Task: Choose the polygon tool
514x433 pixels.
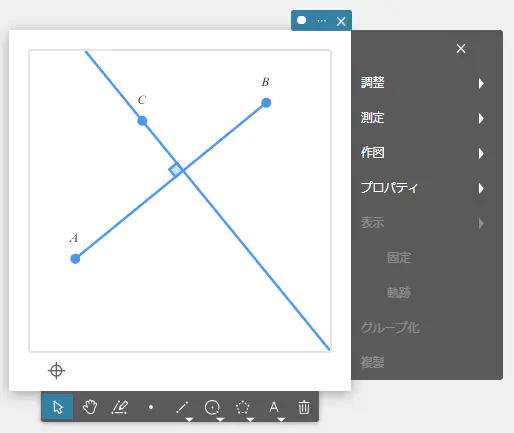Action: pyautogui.click(x=243, y=407)
